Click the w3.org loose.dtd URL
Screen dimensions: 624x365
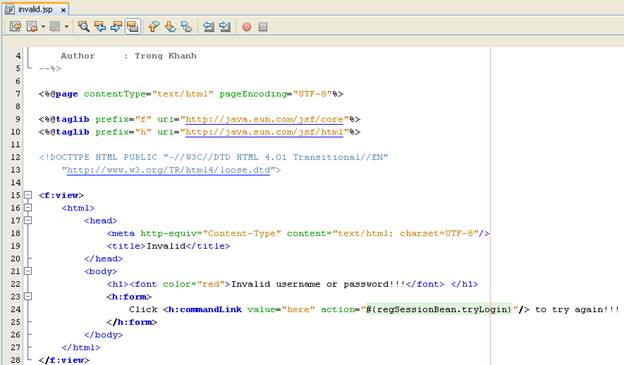click(x=169, y=170)
